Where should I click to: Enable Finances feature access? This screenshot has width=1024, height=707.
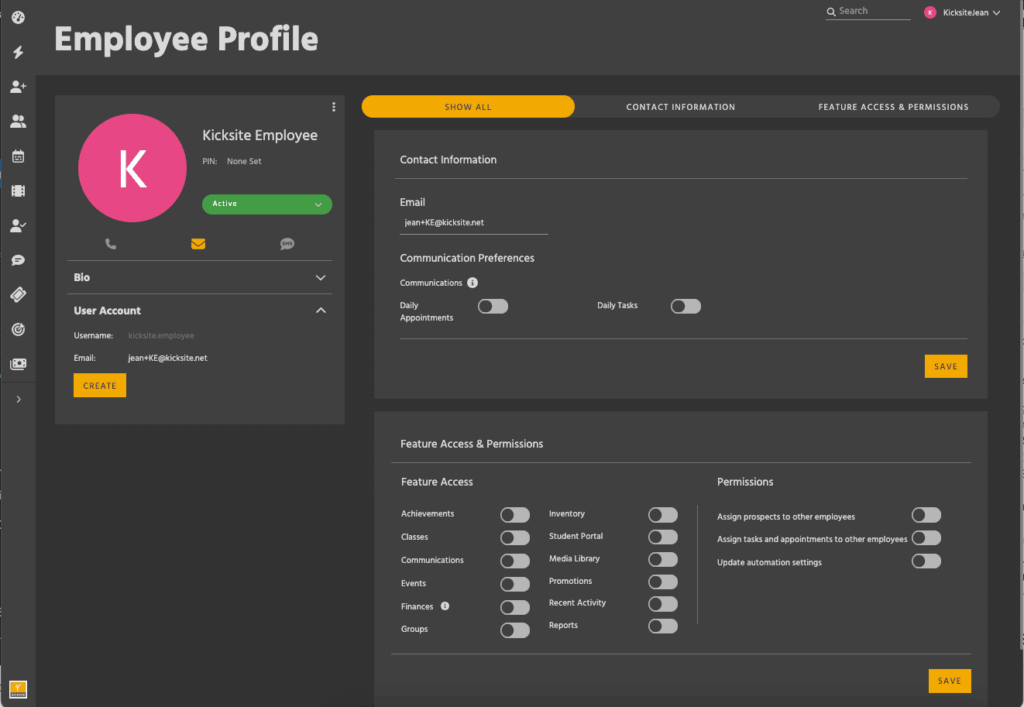(515, 607)
